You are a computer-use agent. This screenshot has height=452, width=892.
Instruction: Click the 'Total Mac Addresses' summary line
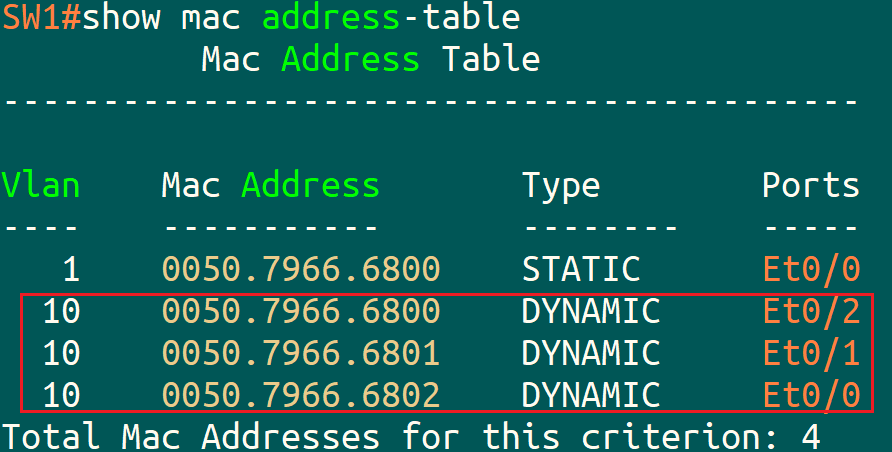coord(410,437)
